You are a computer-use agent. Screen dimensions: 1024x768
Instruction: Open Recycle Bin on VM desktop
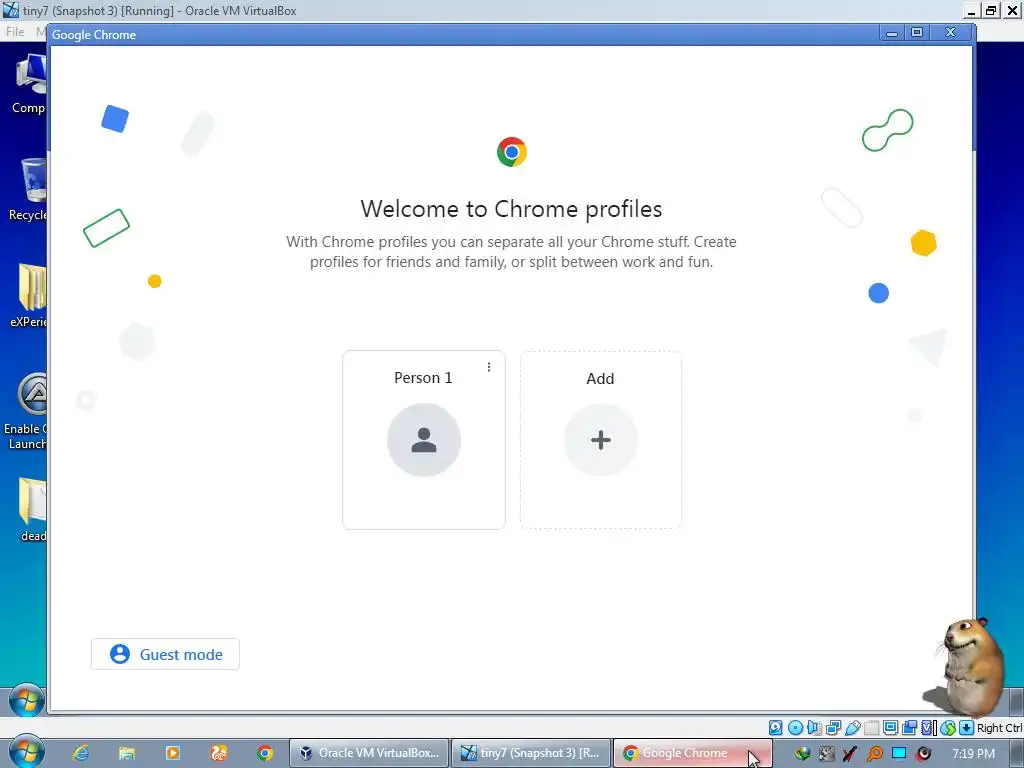pyautogui.click(x=29, y=189)
